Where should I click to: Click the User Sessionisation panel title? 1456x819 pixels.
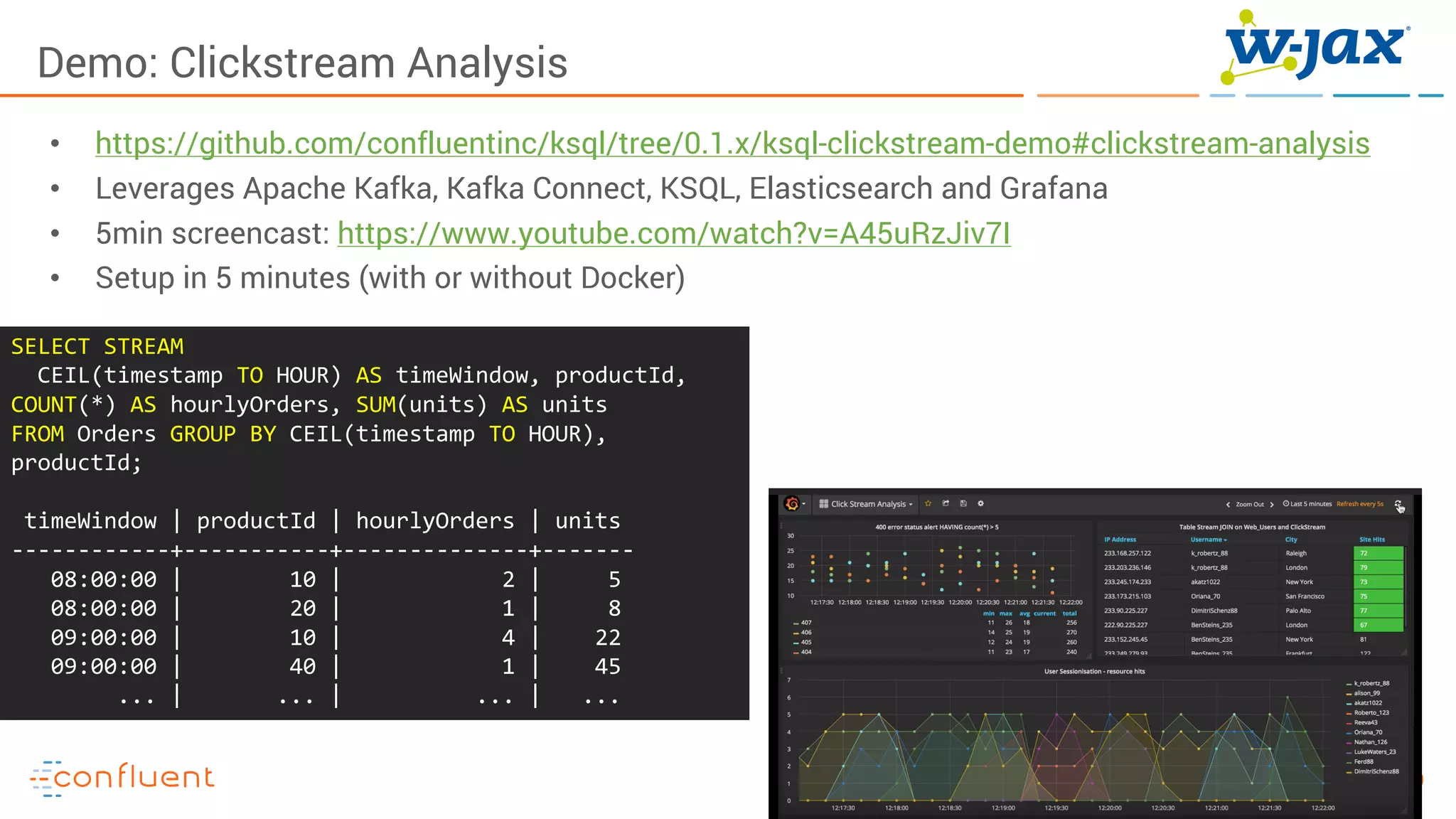click(x=1094, y=671)
